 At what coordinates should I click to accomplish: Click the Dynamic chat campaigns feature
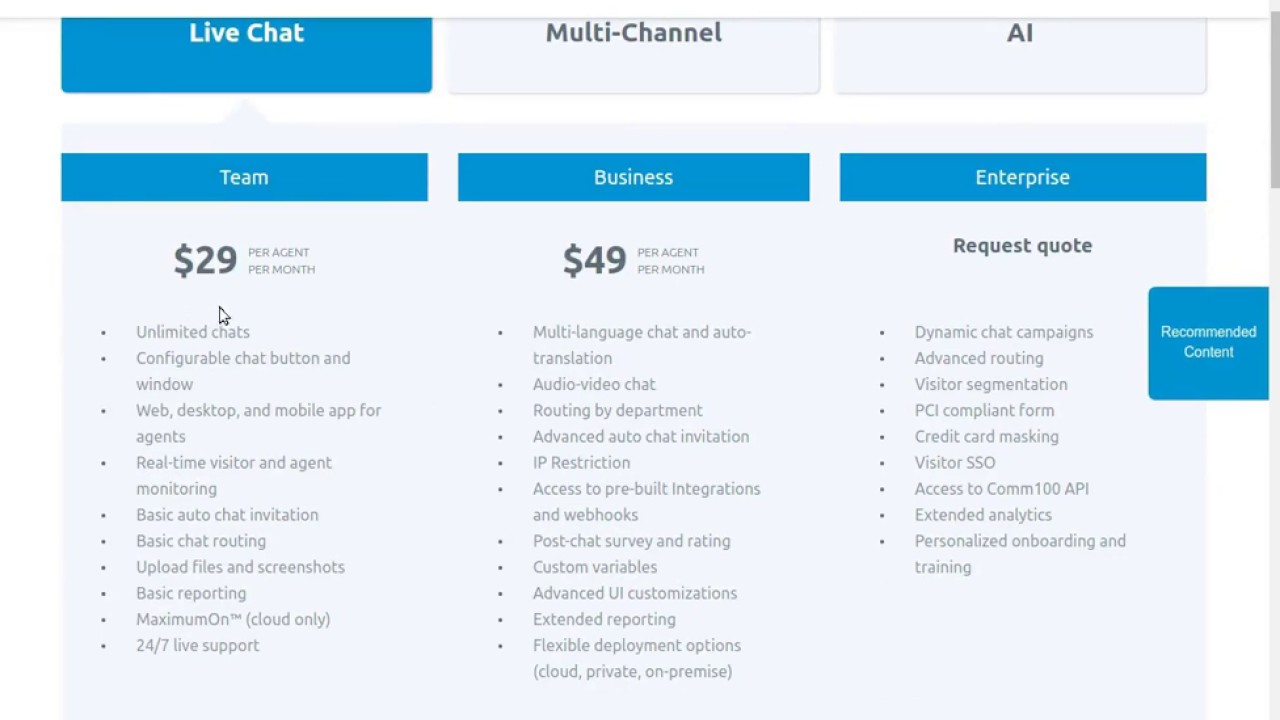(1003, 332)
